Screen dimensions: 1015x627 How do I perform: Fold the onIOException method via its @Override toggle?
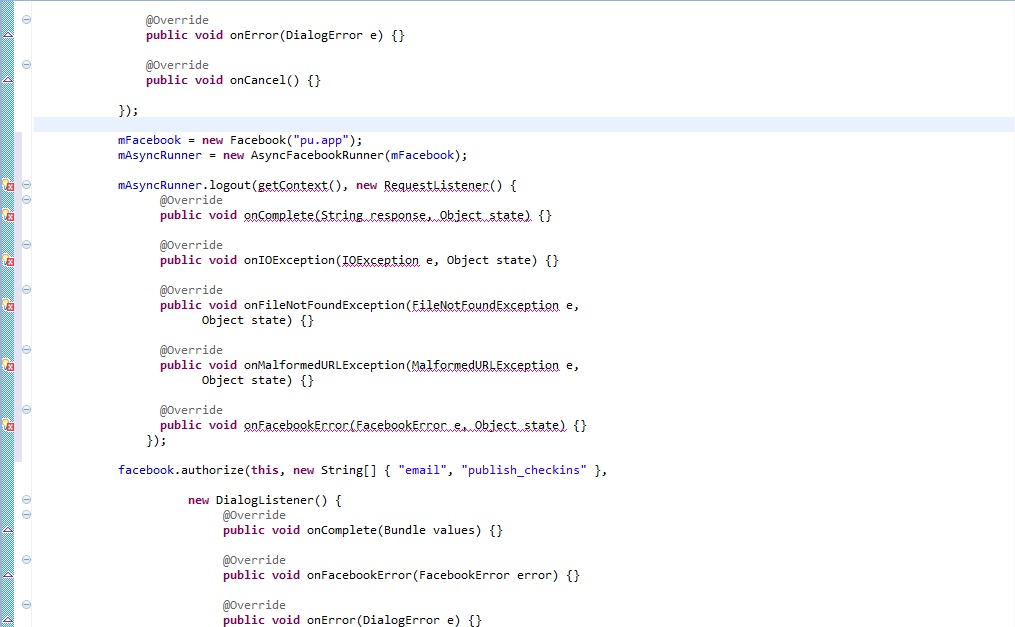click(x=26, y=245)
